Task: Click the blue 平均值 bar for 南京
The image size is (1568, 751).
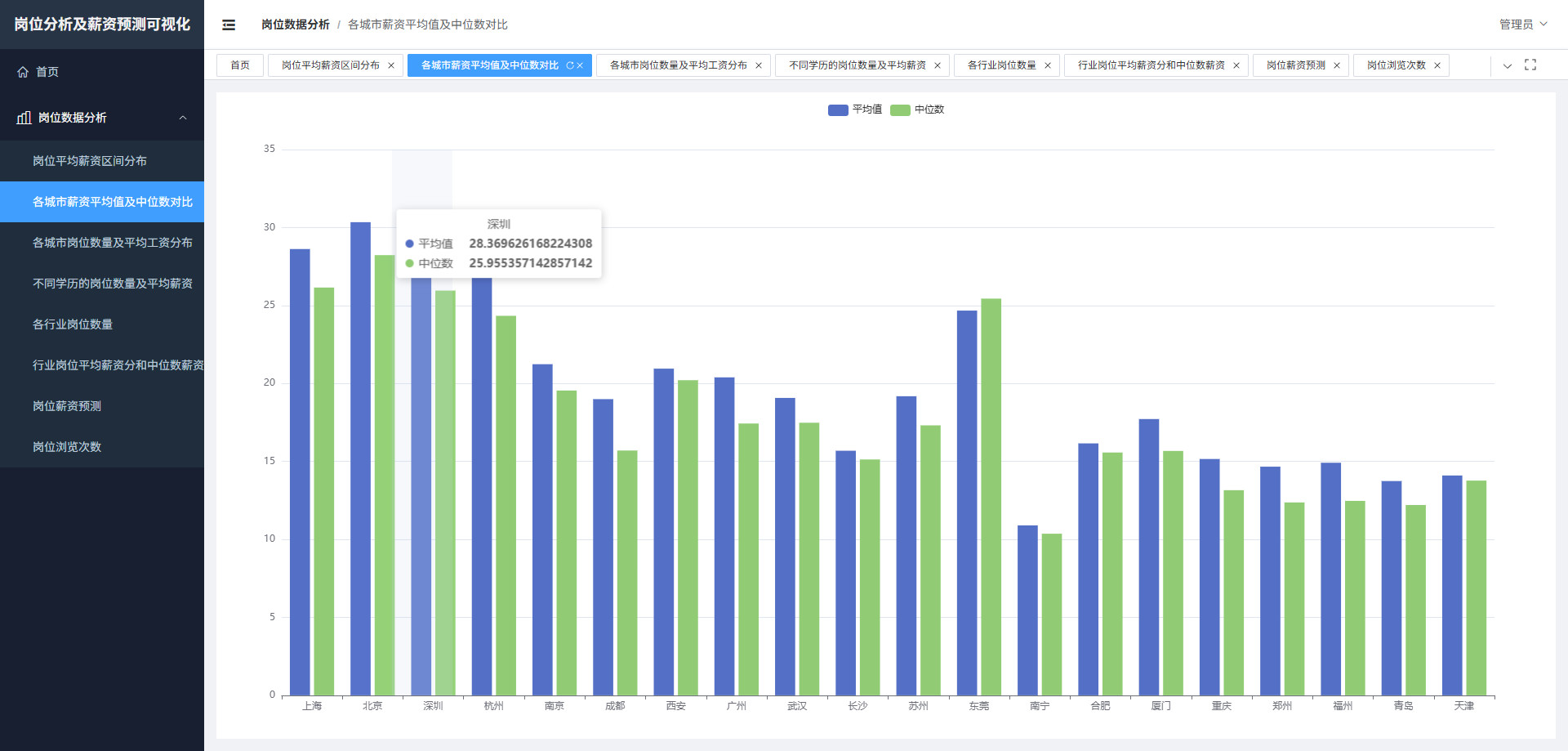Action: pos(542,530)
